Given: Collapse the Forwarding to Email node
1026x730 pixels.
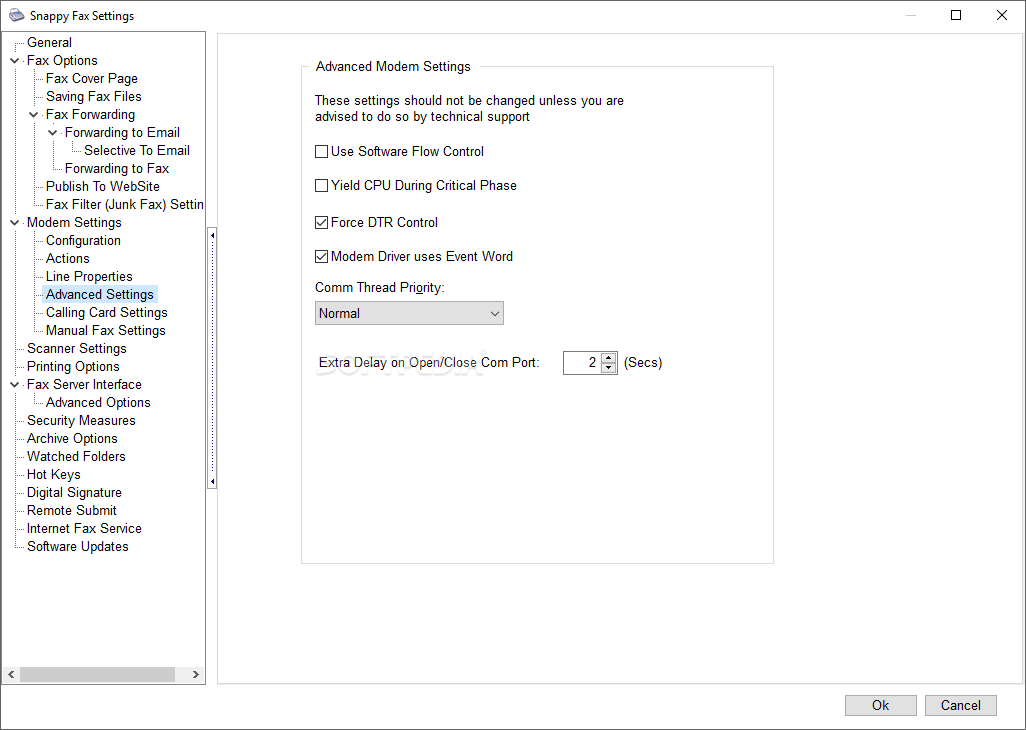Looking at the screenshot, I should click(x=52, y=133).
